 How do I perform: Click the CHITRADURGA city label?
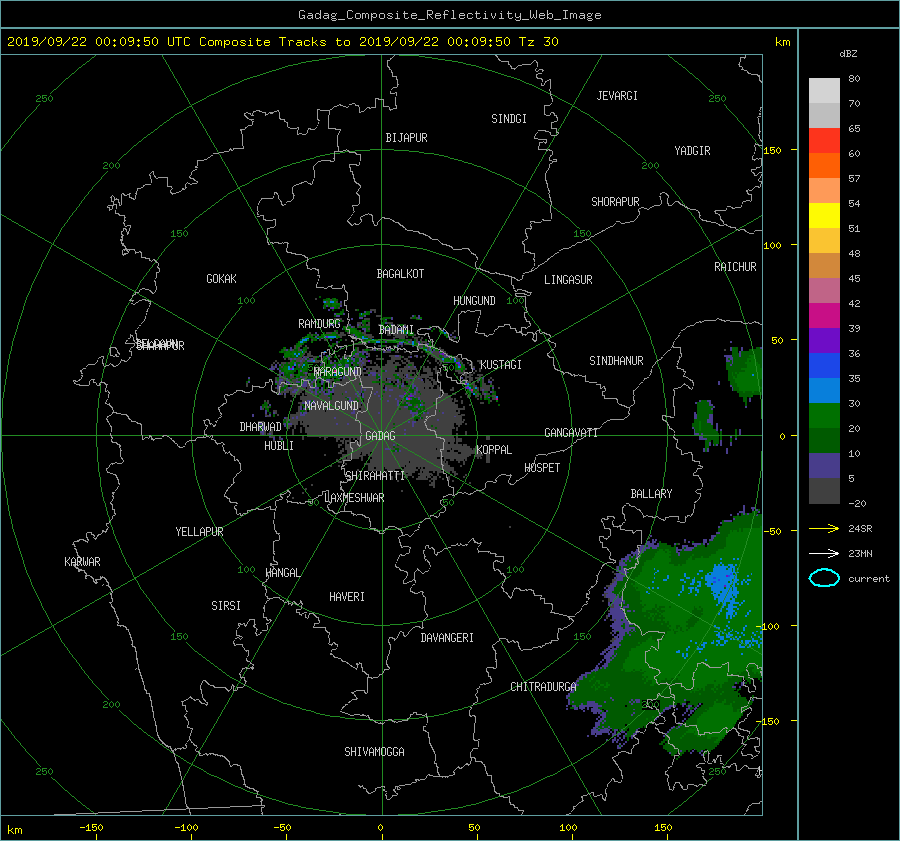coord(543,687)
